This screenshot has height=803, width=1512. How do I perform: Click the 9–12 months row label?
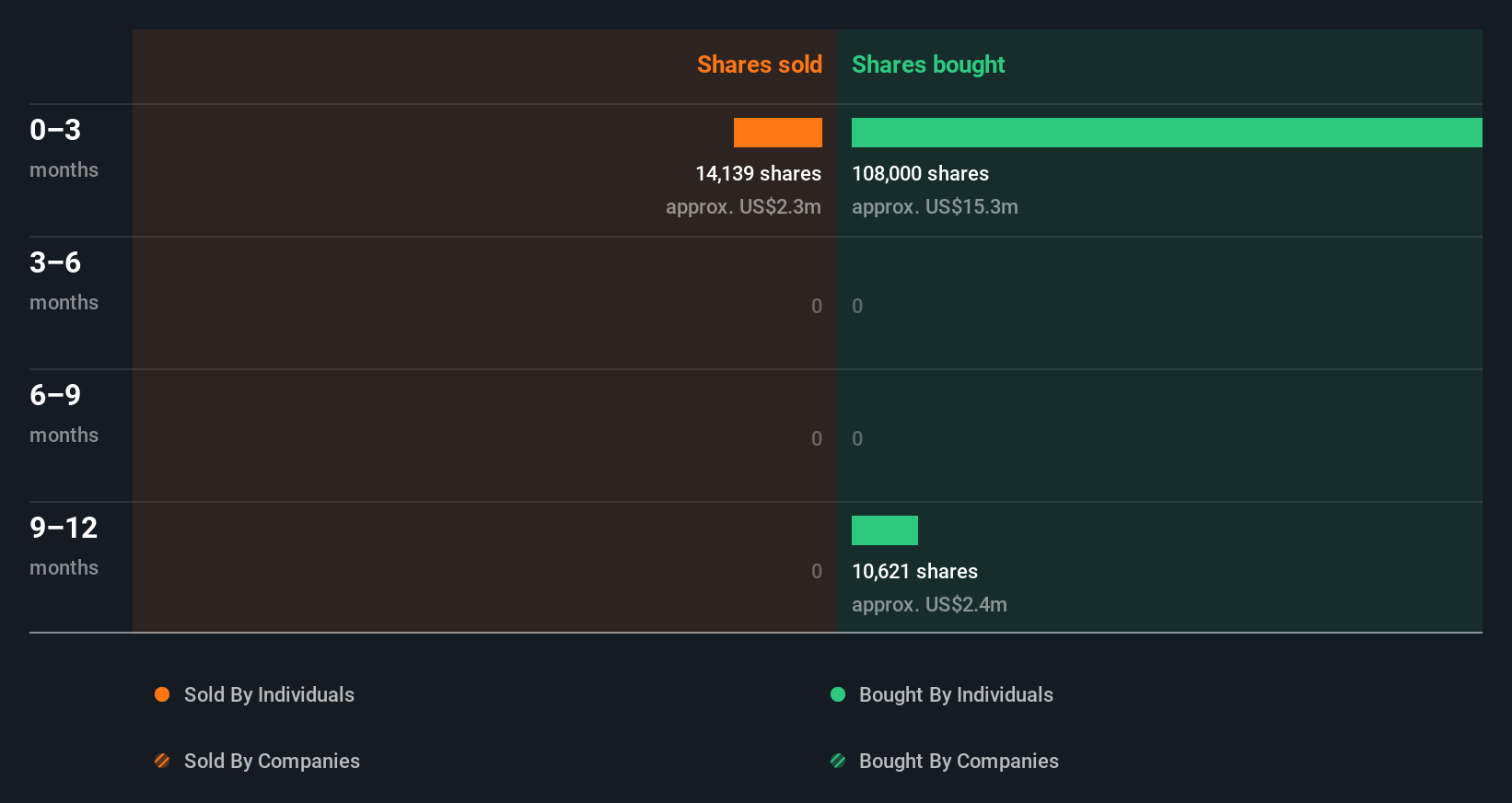click(x=64, y=546)
